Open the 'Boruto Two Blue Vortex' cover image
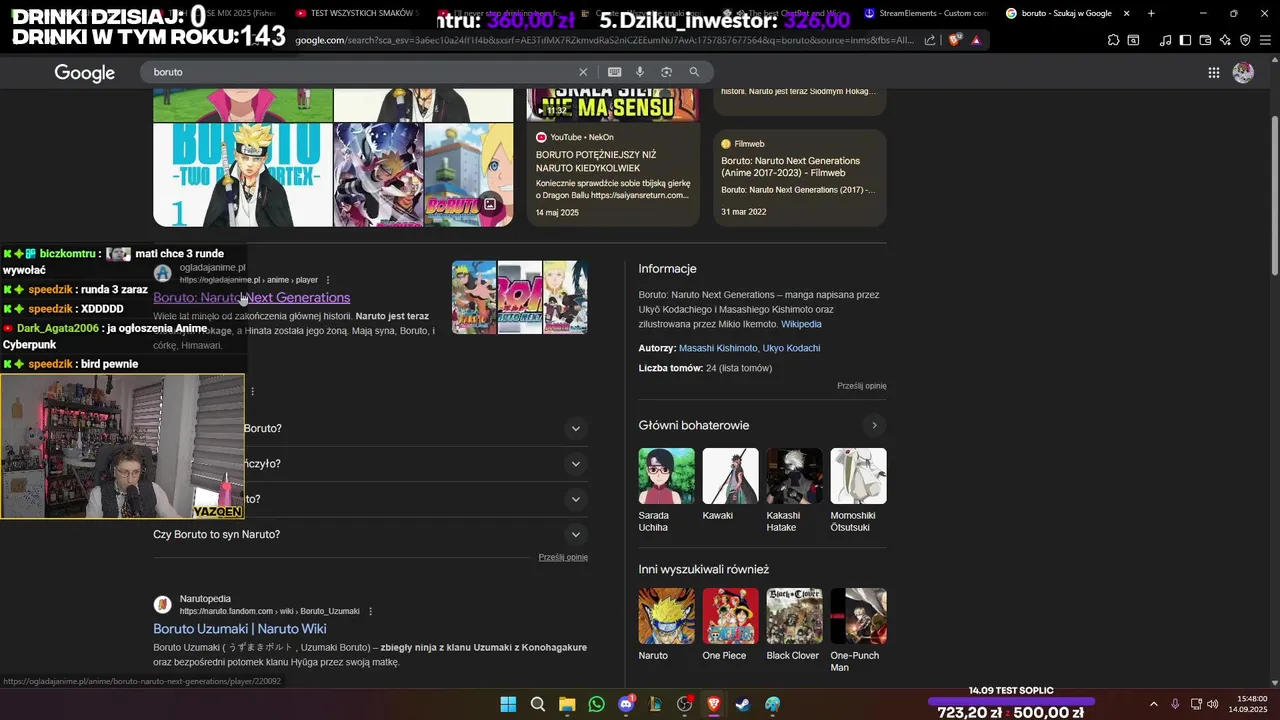Image resolution: width=1280 pixels, height=720 pixels. (x=243, y=175)
